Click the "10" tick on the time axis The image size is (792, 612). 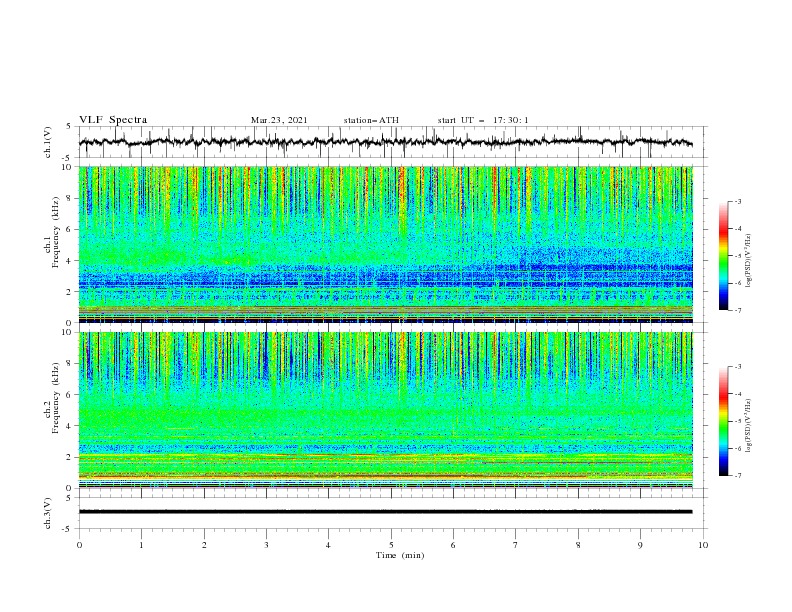tap(703, 545)
